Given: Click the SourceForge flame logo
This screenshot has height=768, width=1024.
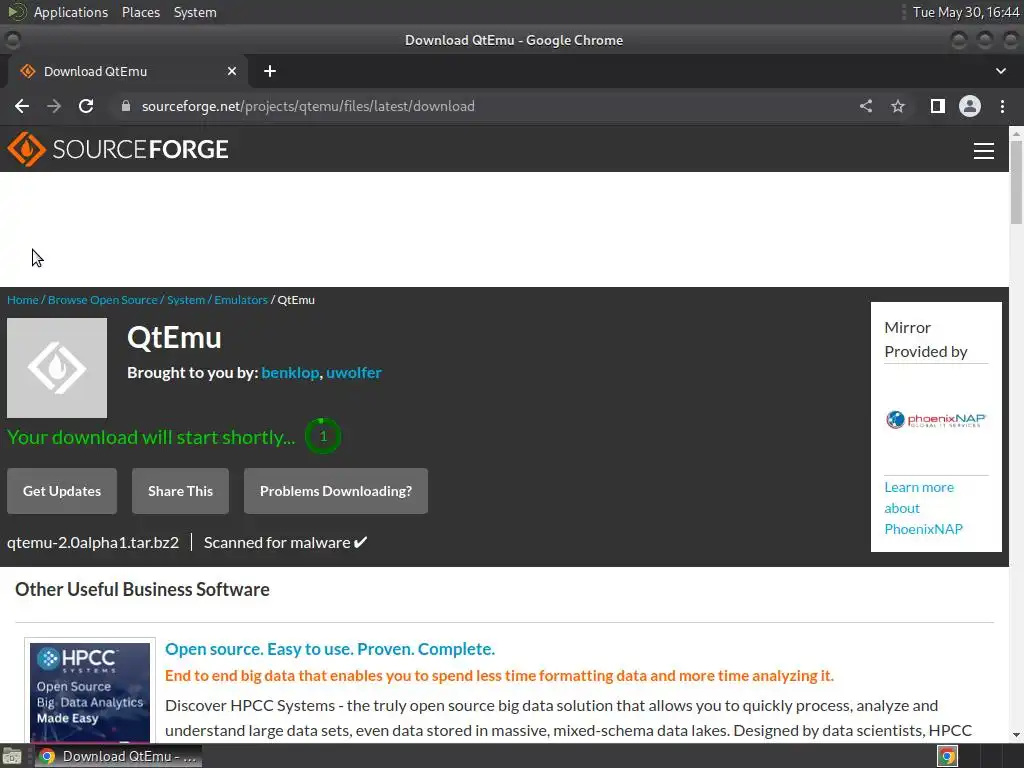Looking at the screenshot, I should tap(25, 150).
